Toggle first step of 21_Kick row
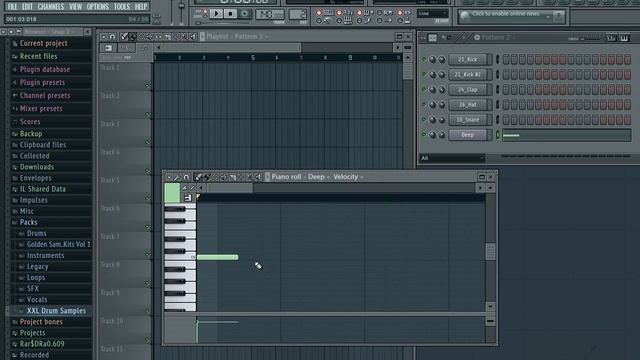This screenshot has height=360, width=640. [x=506, y=60]
